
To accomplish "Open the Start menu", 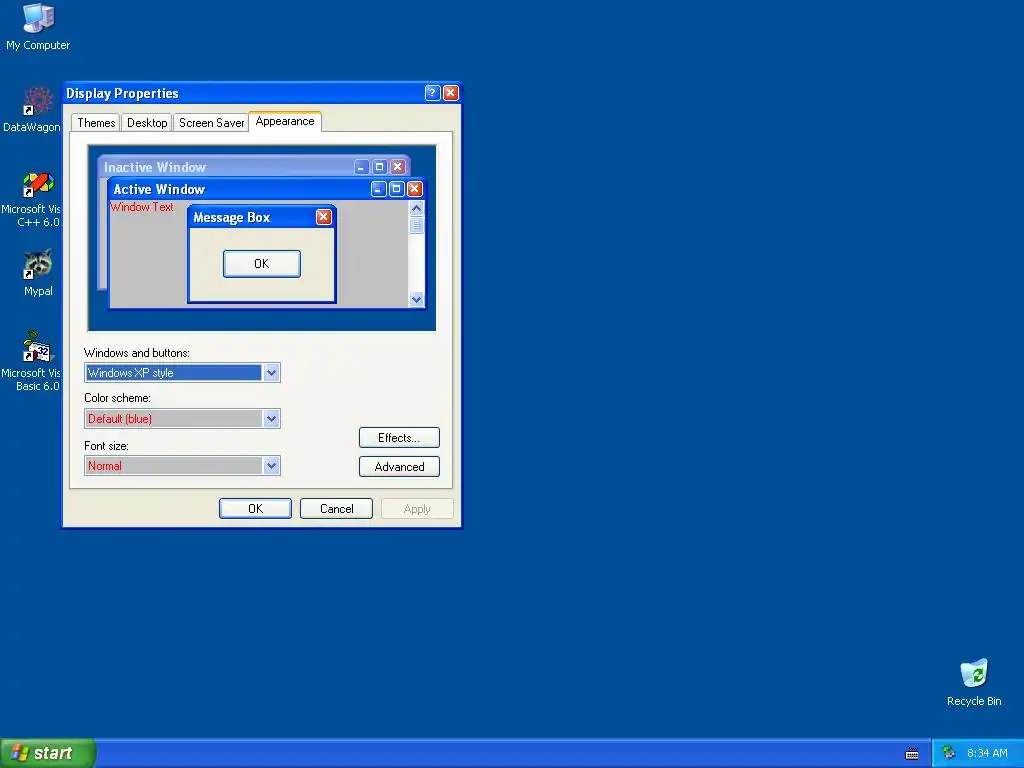I will [x=48, y=753].
